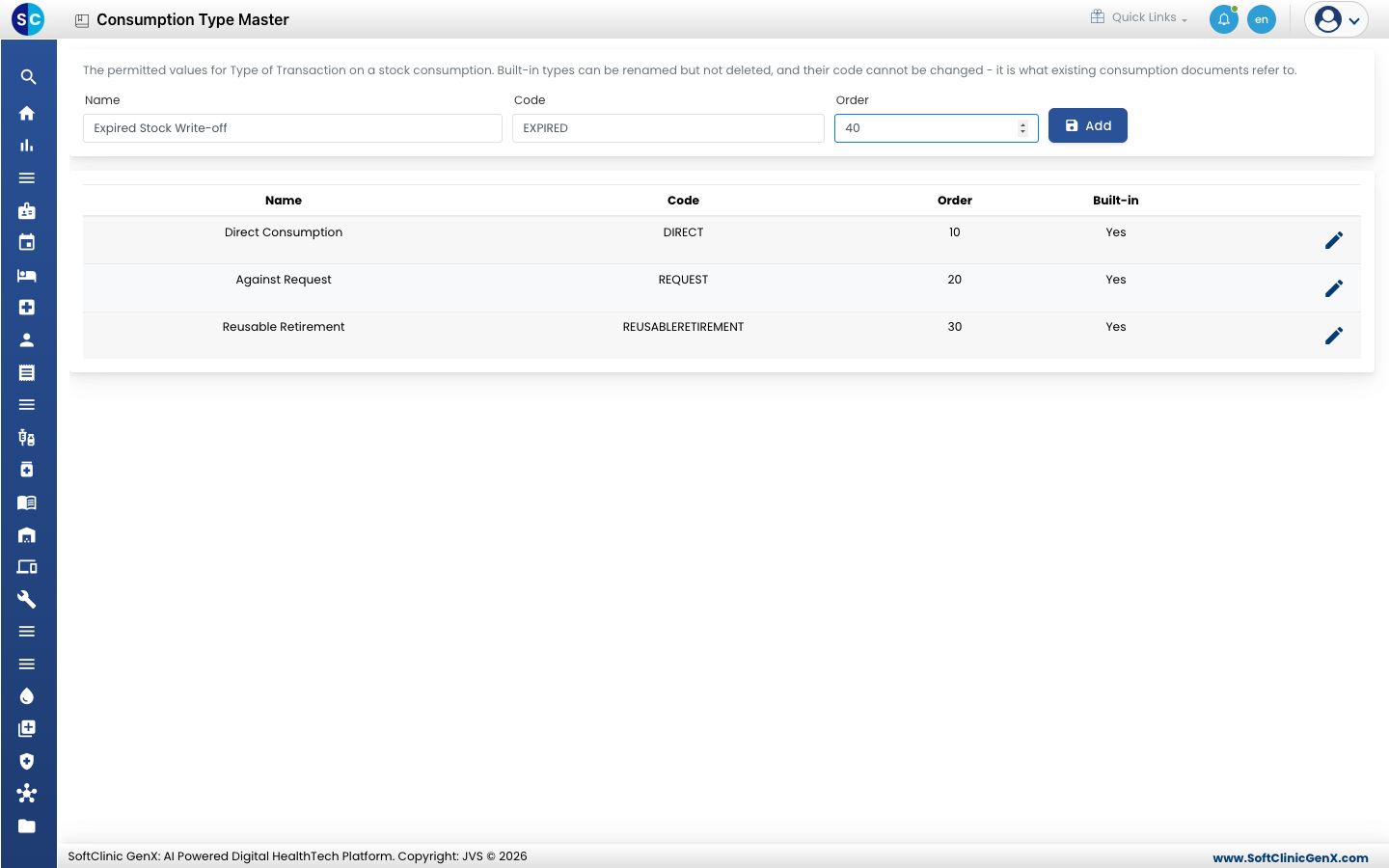
Task: Open the lines menu icon below bar chart icon
Action: click(27, 178)
